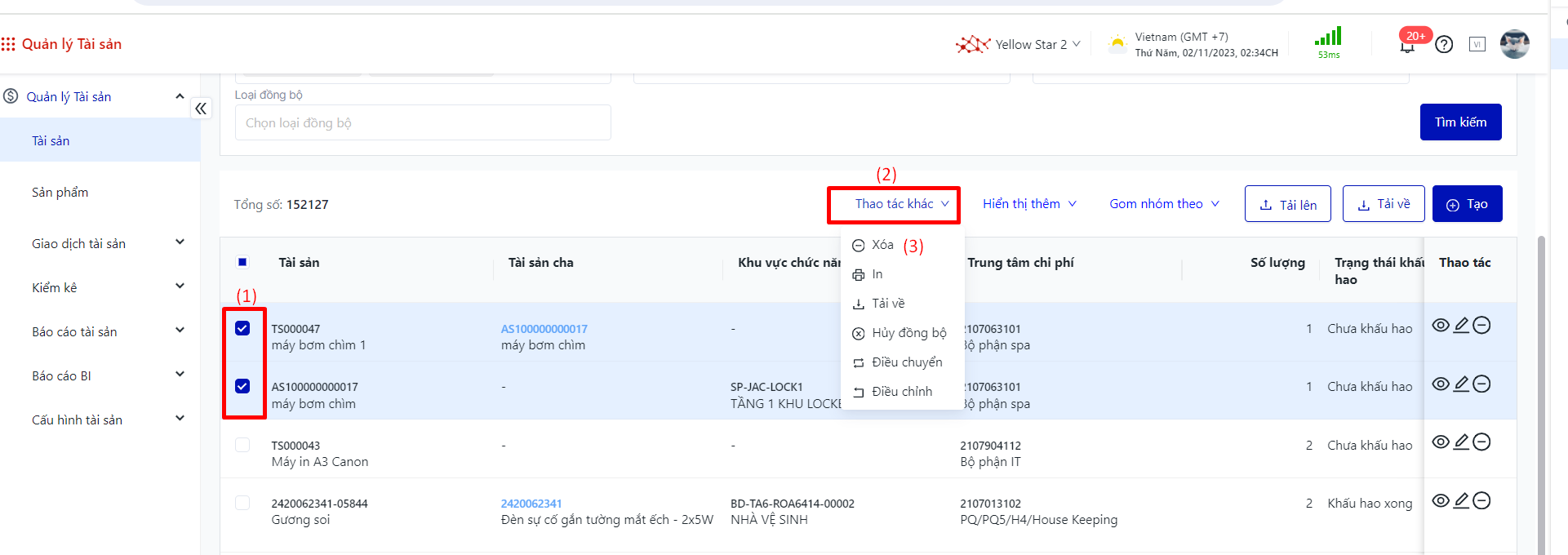The width and height of the screenshot is (1568, 555).
Task: Choose Xóa from the action menu
Action: pyautogui.click(x=882, y=245)
